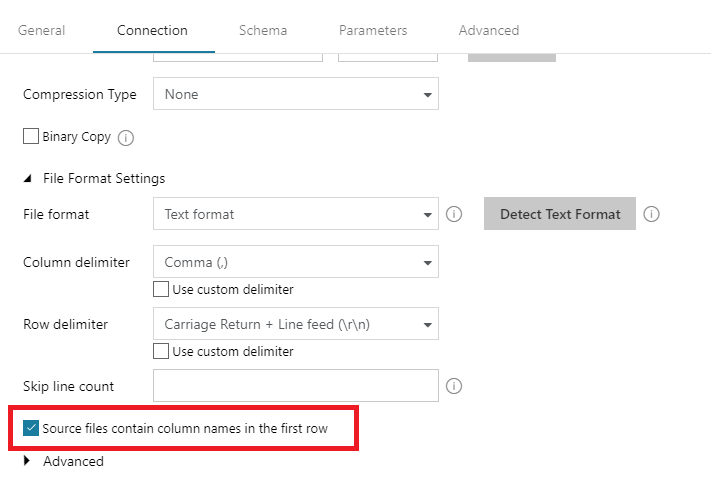Viewport: 711px width, 488px height.
Task: Click info icon beside Binary Copy
Action: (x=126, y=138)
